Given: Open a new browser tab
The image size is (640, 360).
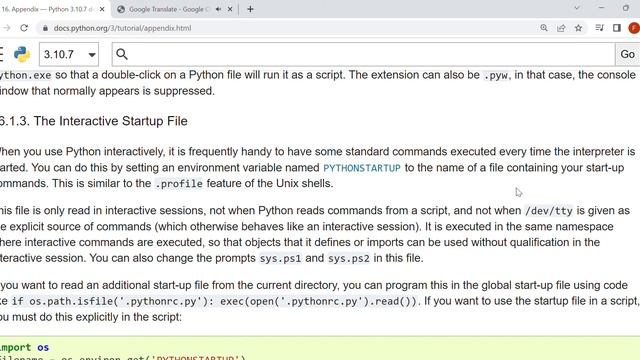Looking at the screenshot, I should 250,9.
